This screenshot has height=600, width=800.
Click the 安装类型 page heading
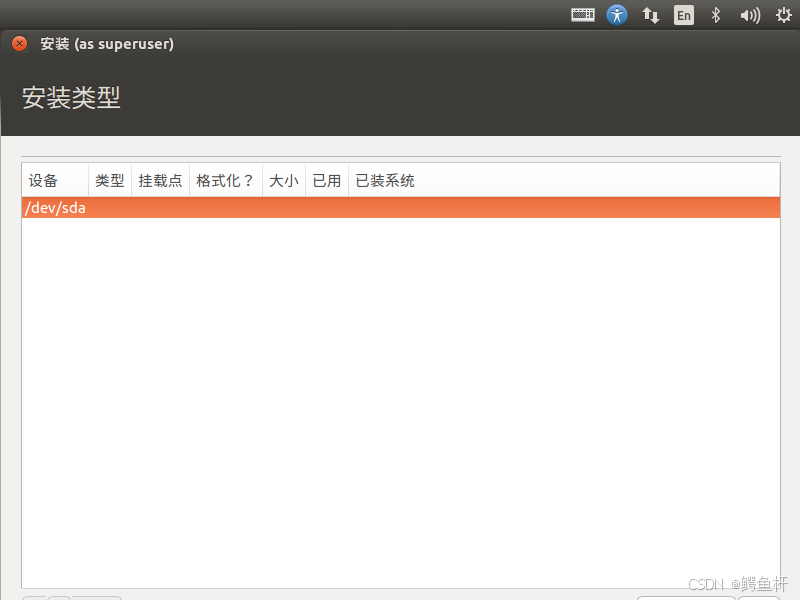tap(71, 98)
